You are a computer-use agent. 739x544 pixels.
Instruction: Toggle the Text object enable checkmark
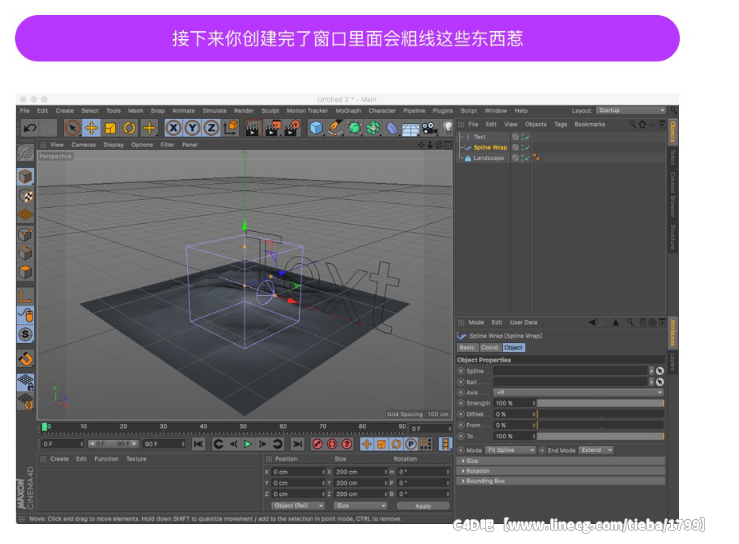[x=527, y=137]
